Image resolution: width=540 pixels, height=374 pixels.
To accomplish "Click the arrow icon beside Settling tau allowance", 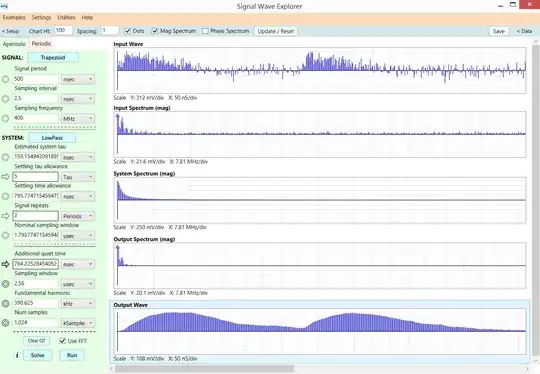I will pyautogui.click(x=5, y=177).
